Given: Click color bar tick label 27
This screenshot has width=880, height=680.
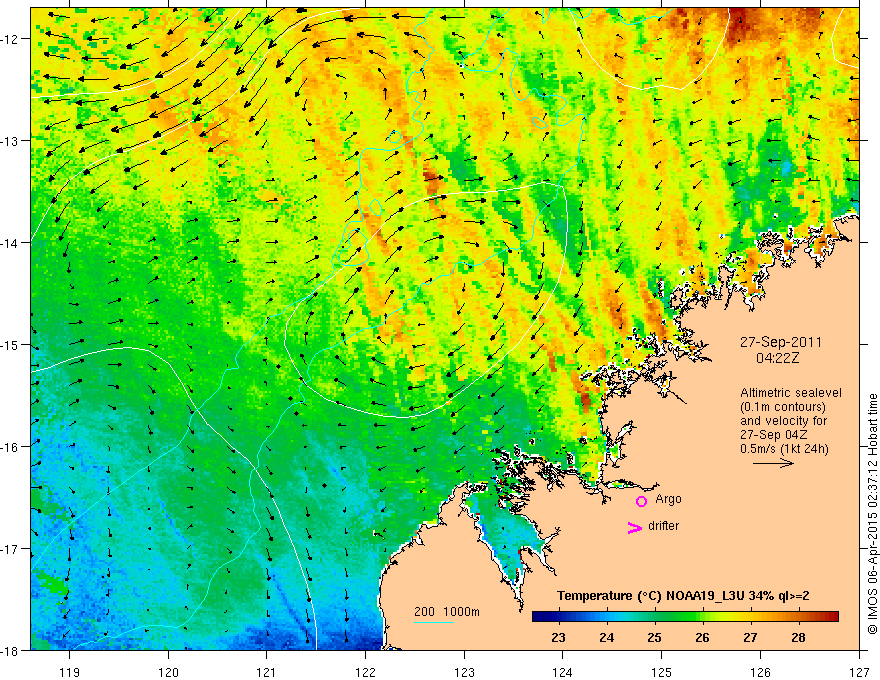Looking at the screenshot, I should point(750,638).
